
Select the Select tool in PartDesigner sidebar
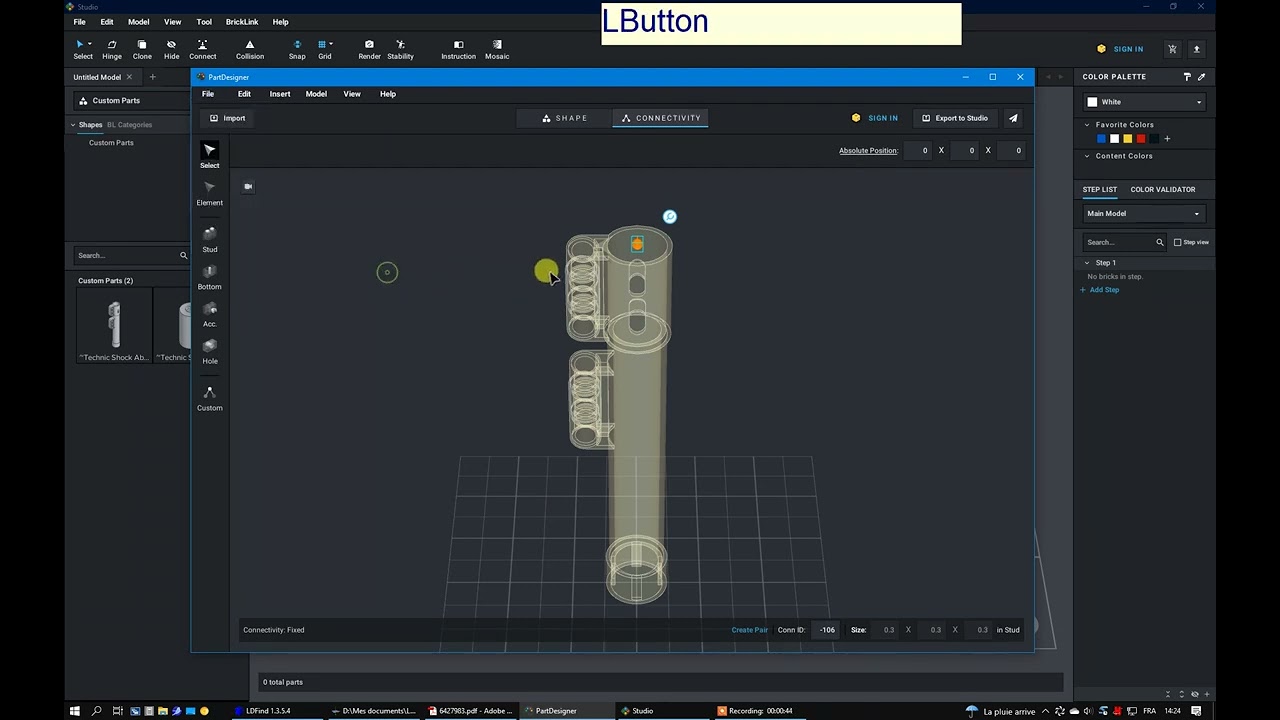click(209, 155)
